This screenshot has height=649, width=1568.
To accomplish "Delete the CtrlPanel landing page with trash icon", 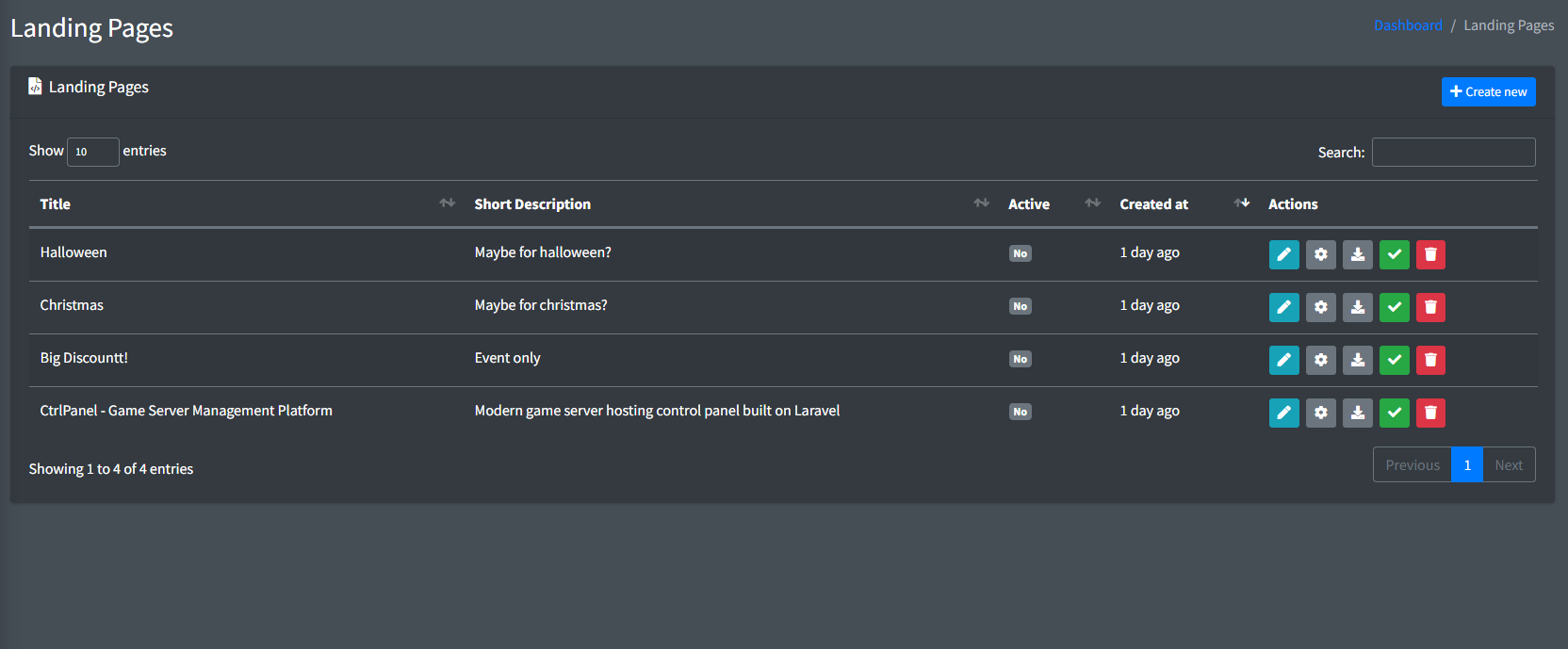I will click(1429, 413).
